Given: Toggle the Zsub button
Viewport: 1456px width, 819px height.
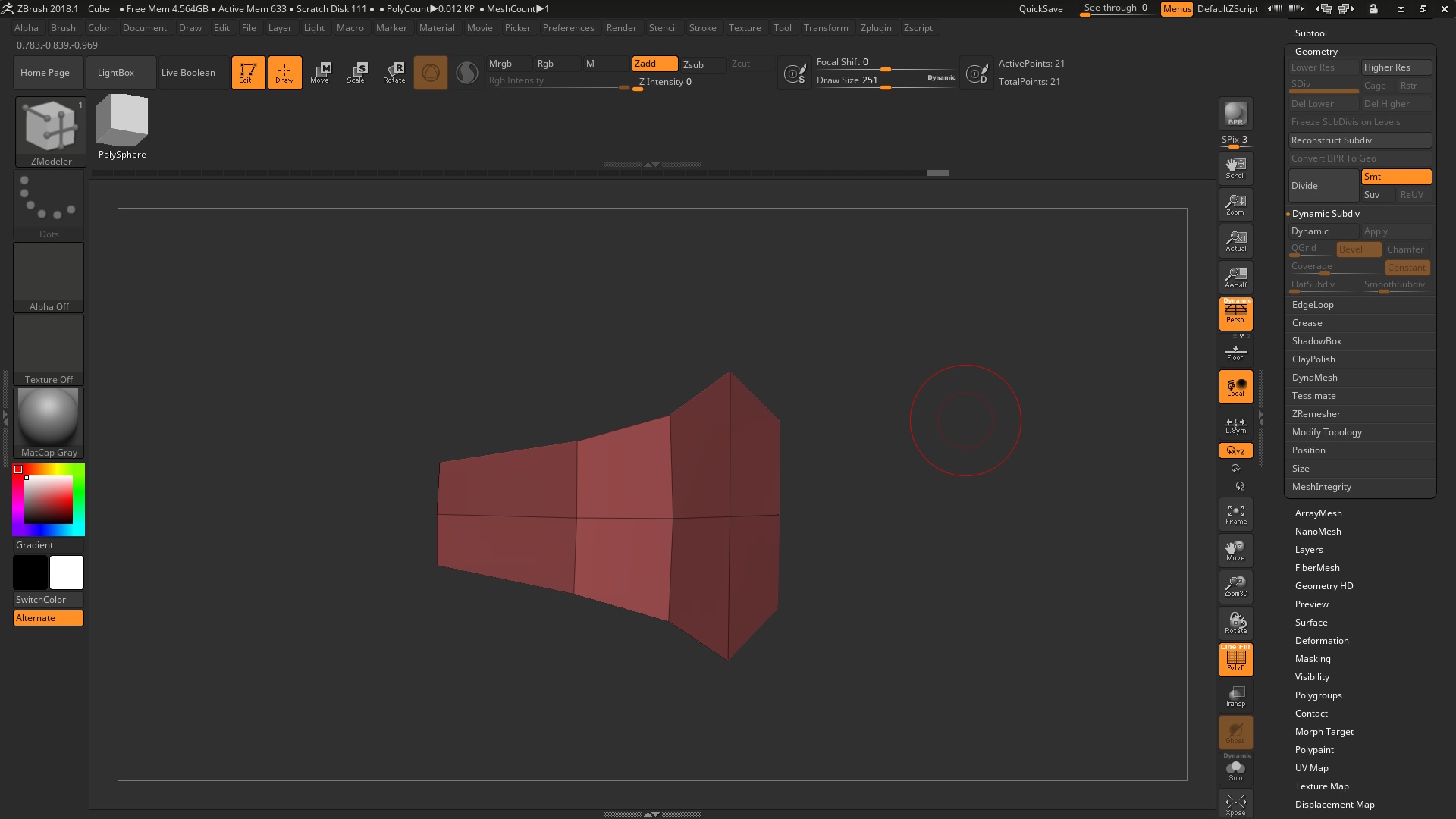Looking at the screenshot, I should click(701, 64).
